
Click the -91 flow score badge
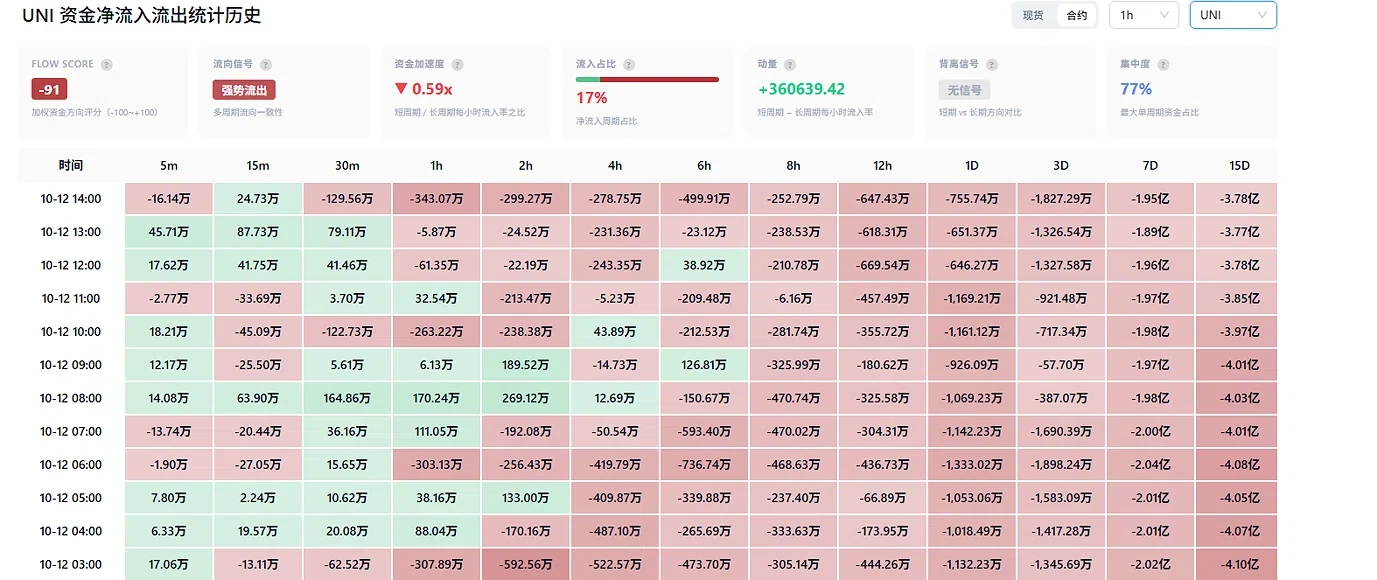coord(49,89)
